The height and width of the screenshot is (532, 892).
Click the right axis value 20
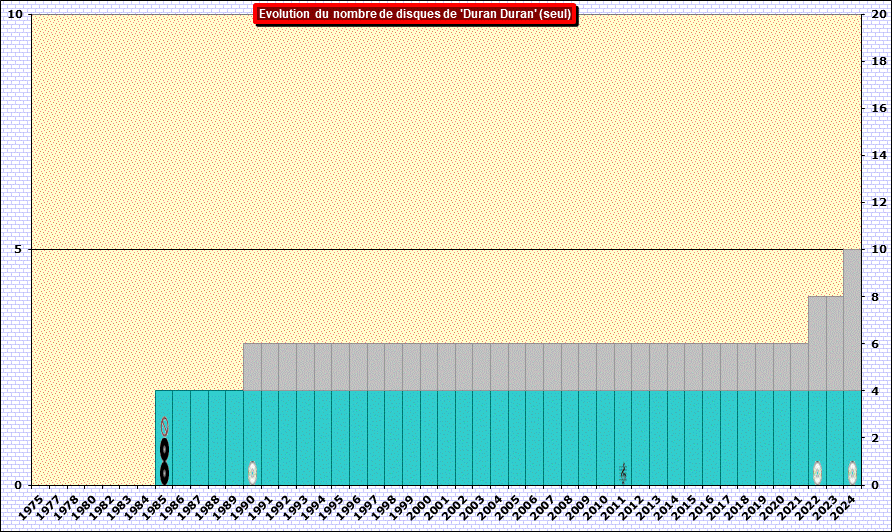pos(877,14)
